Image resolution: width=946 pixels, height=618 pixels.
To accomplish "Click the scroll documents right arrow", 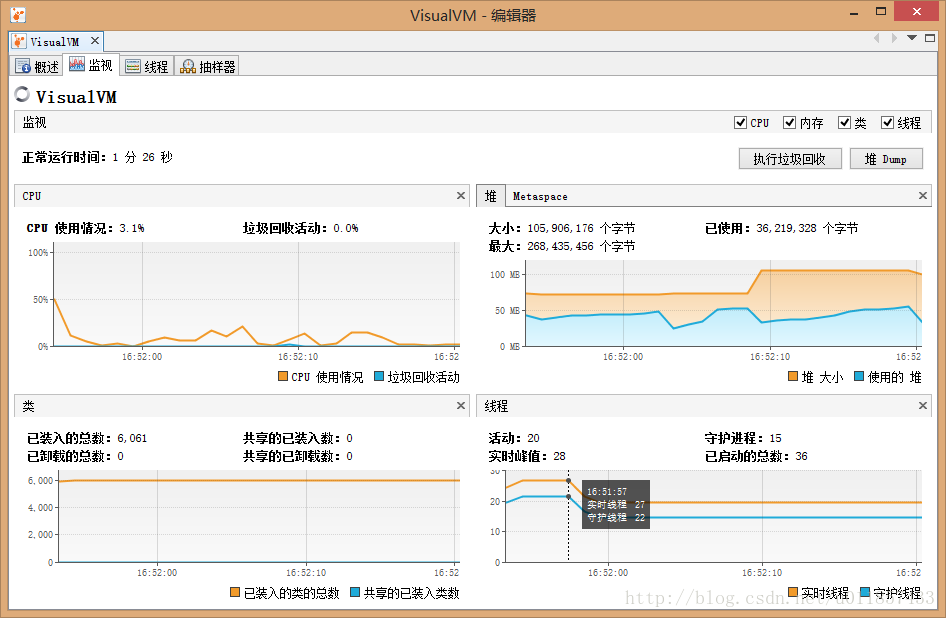I will tap(894, 38).
